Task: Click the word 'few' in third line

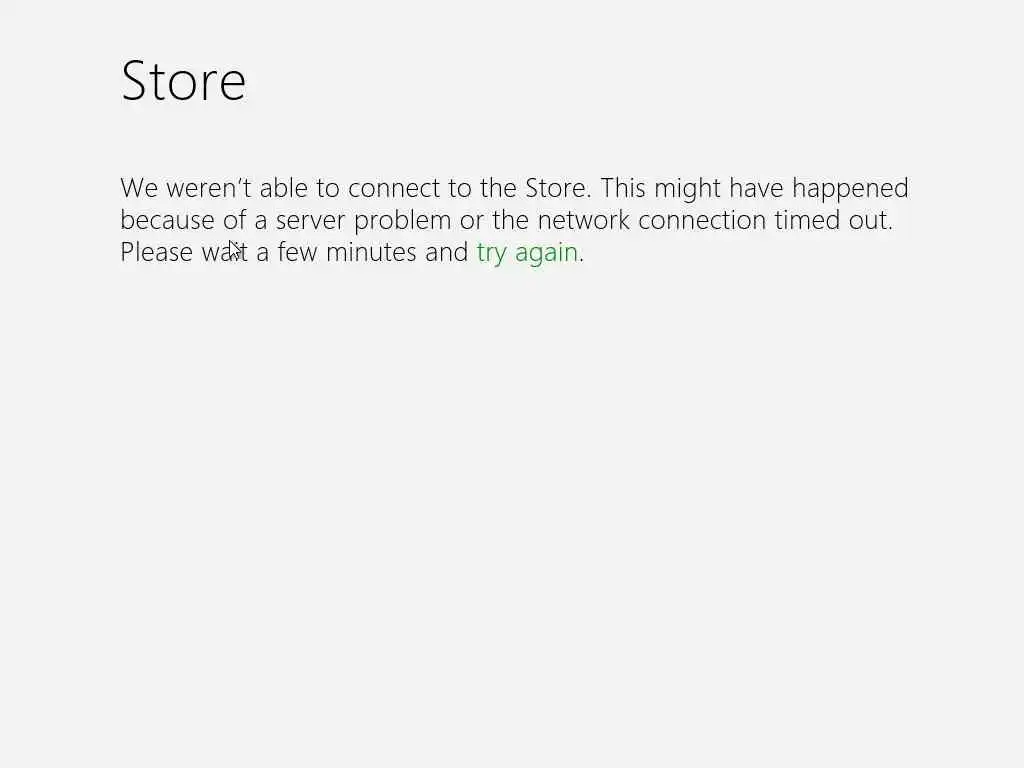Action: coord(297,252)
